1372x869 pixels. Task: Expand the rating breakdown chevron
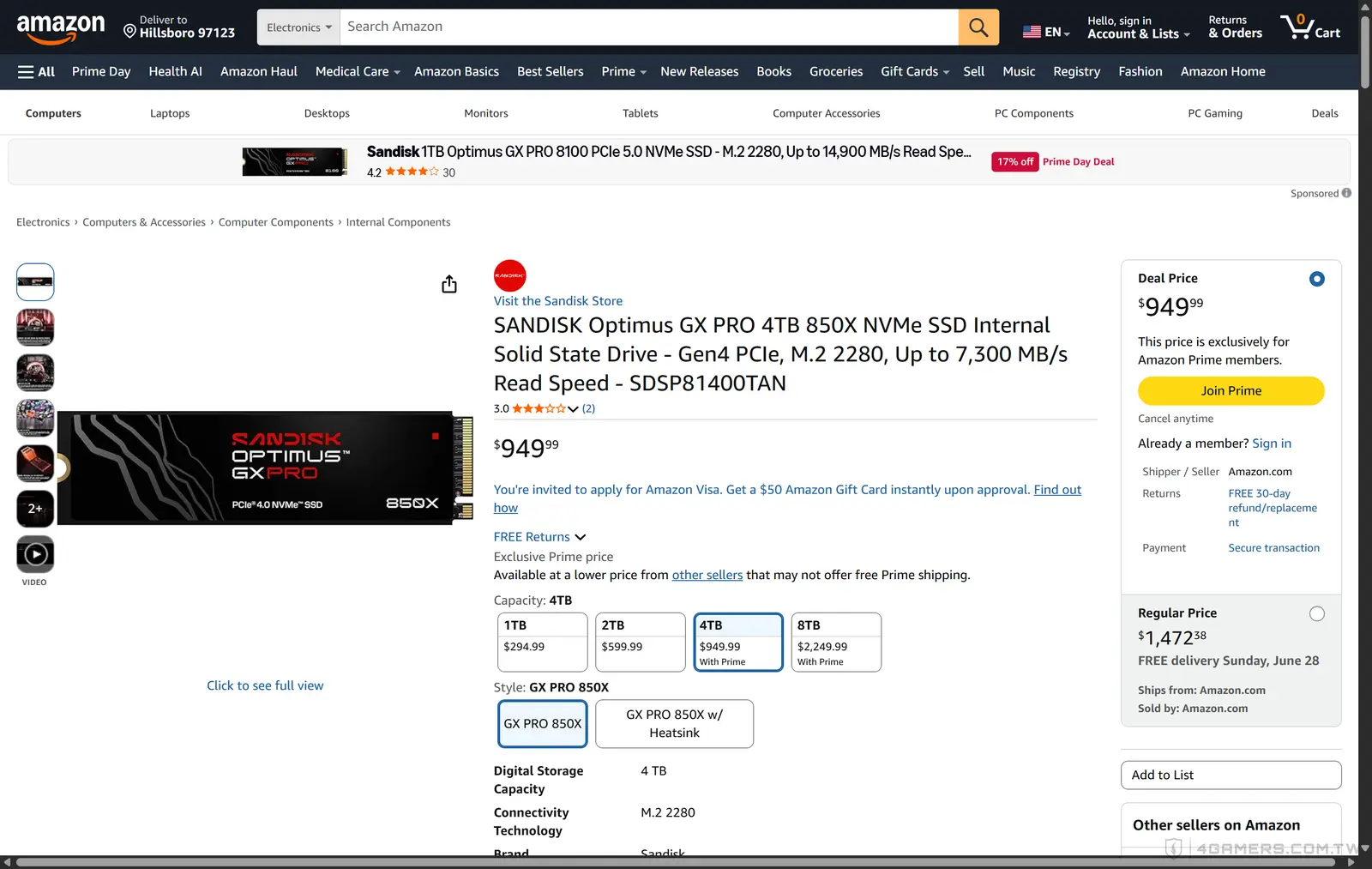[x=573, y=409]
